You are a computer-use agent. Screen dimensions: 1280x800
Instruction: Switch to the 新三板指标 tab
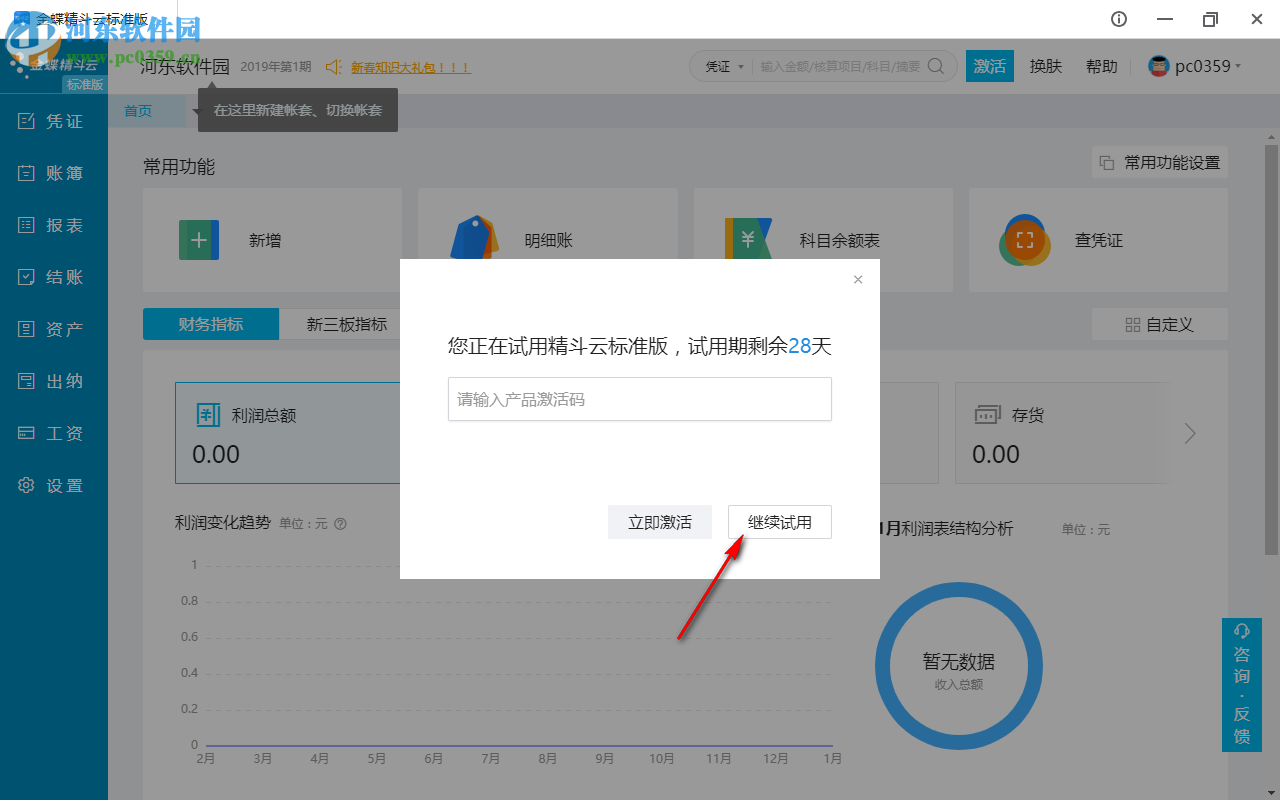pos(344,323)
